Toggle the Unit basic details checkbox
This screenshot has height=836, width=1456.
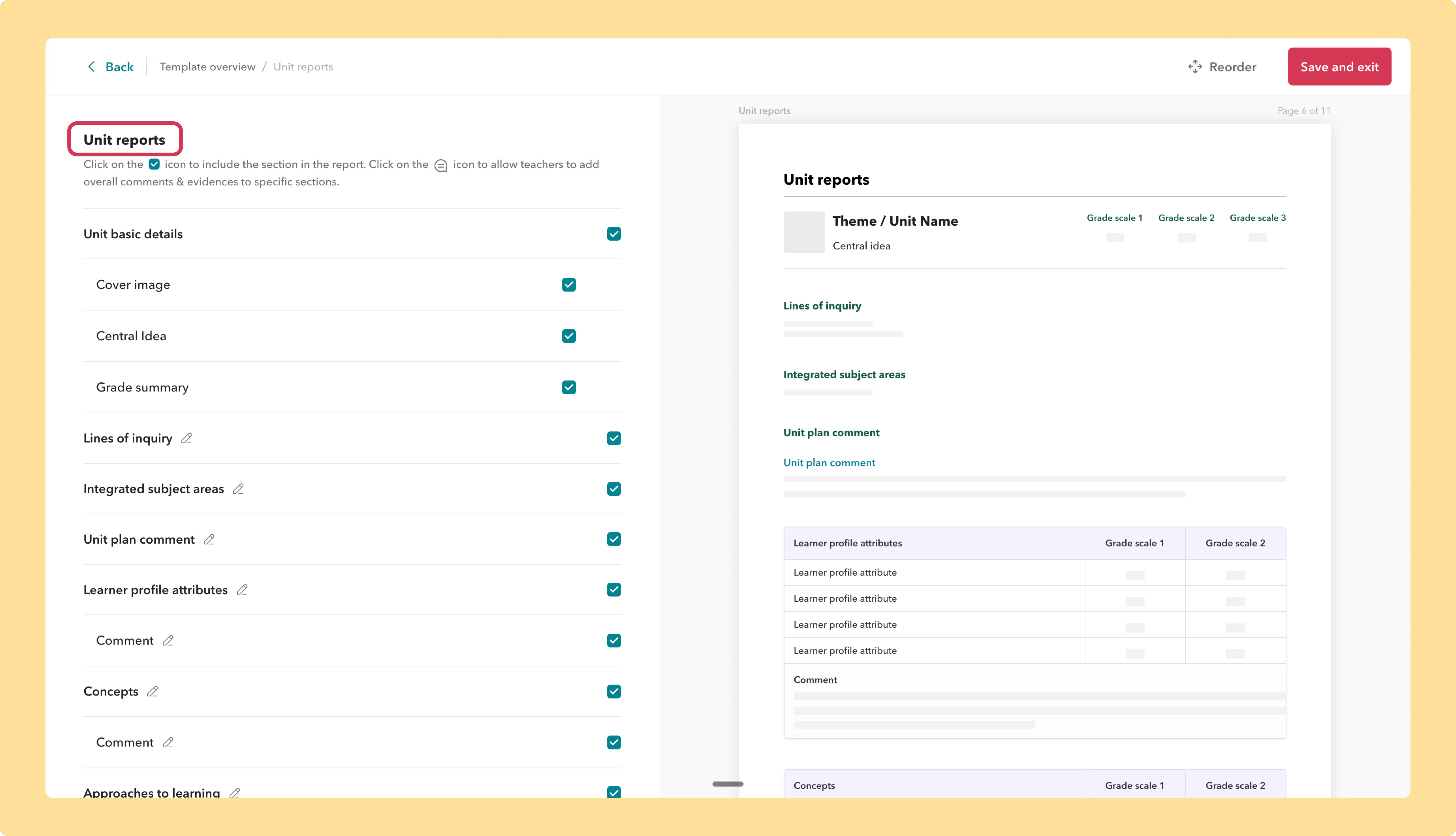(614, 234)
